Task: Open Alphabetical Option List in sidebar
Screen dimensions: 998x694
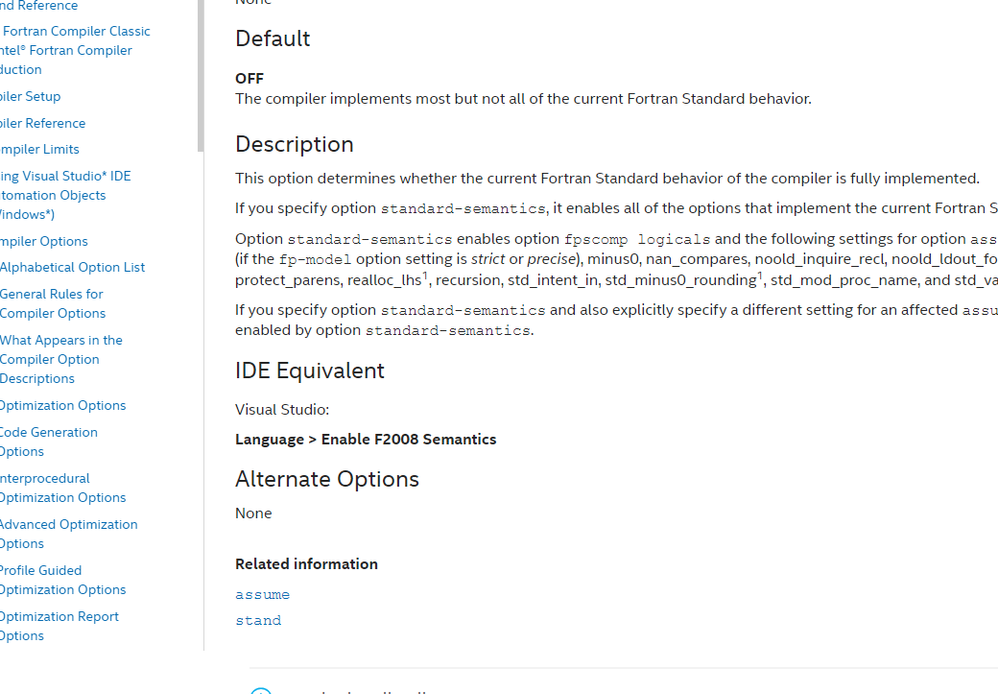Action: [72, 267]
